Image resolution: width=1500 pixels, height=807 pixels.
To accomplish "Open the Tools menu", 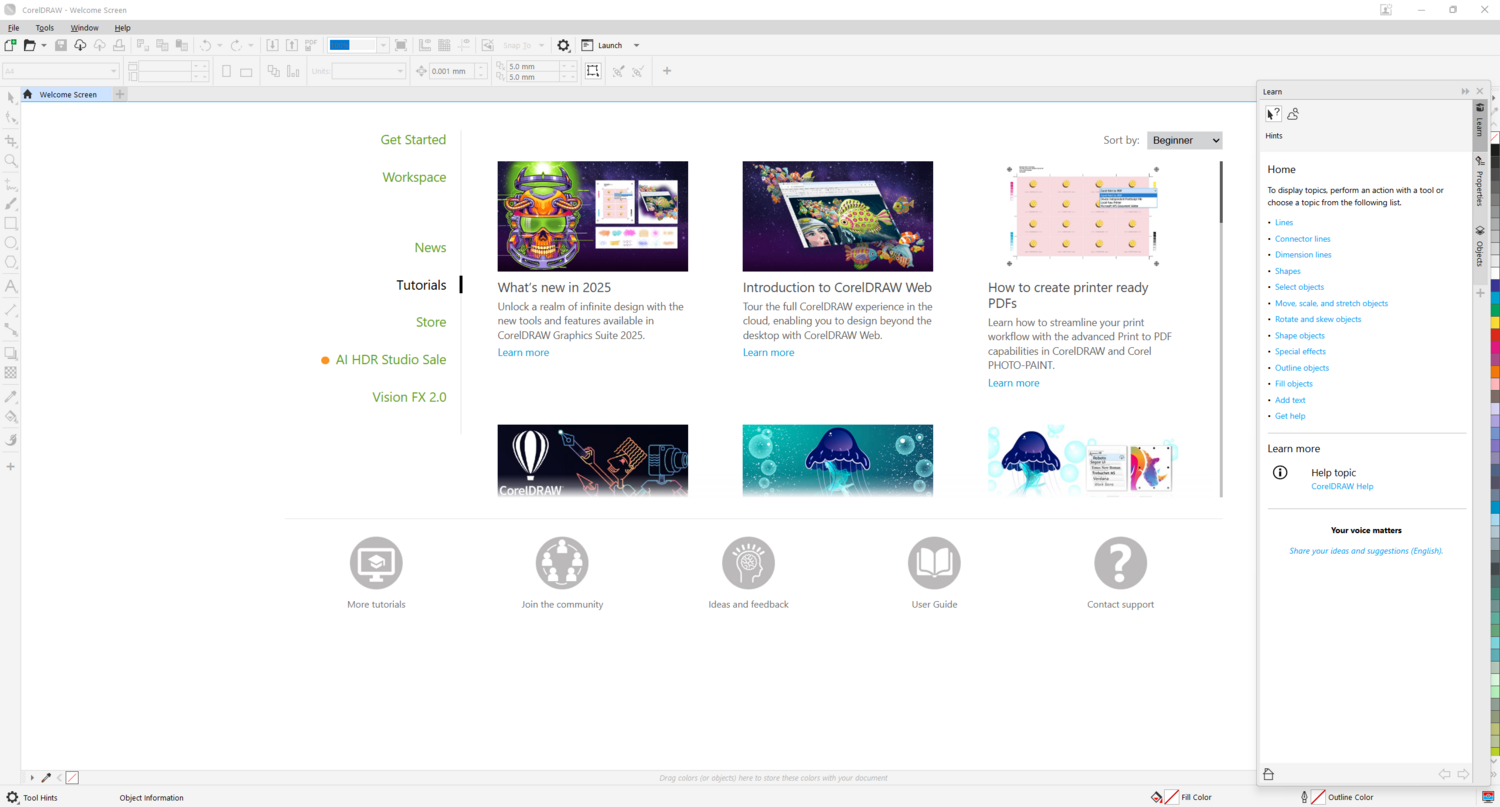I will click(x=45, y=28).
